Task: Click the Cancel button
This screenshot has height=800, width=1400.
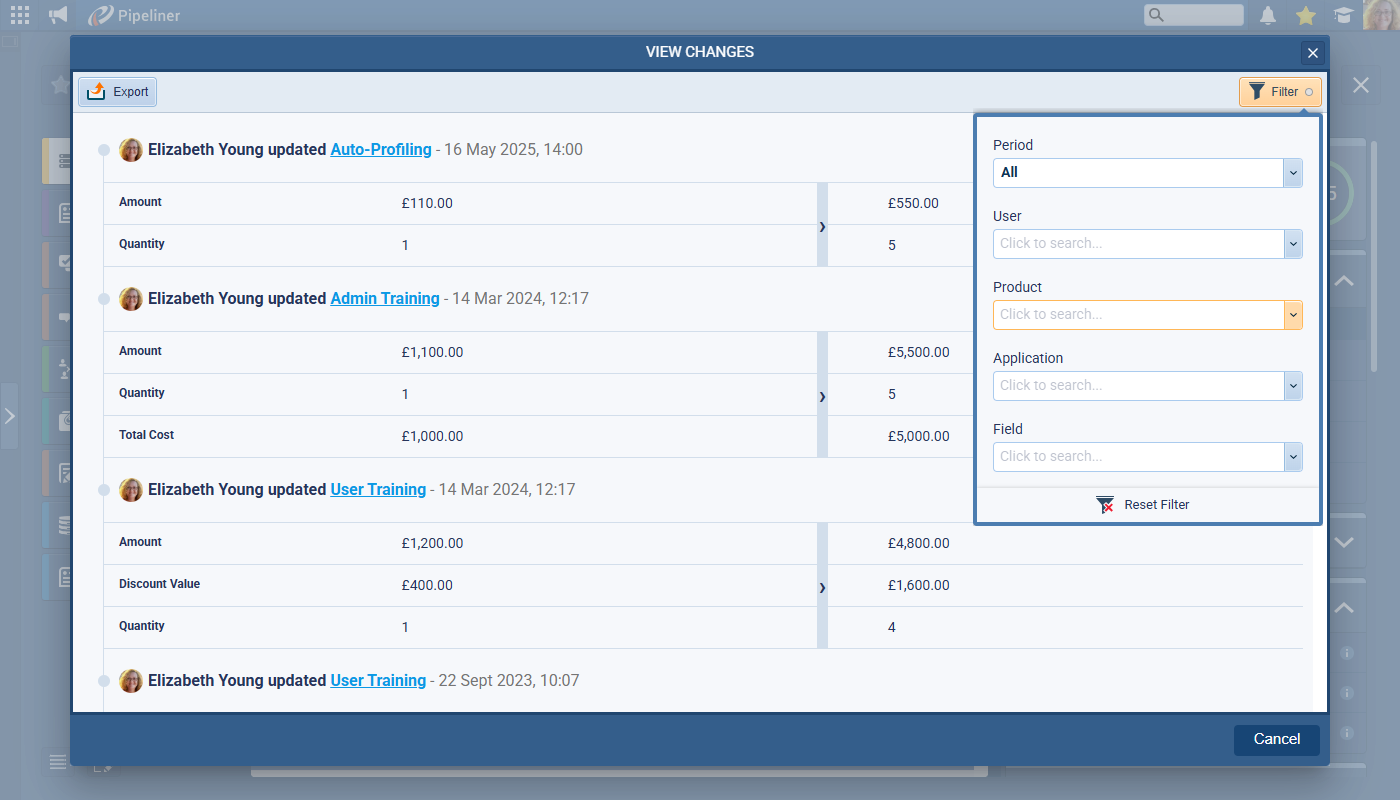Action: (1276, 740)
